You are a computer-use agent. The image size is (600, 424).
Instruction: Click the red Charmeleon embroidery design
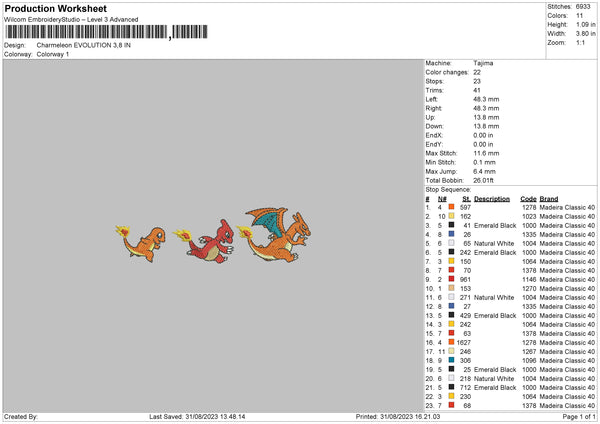click(x=204, y=241)
